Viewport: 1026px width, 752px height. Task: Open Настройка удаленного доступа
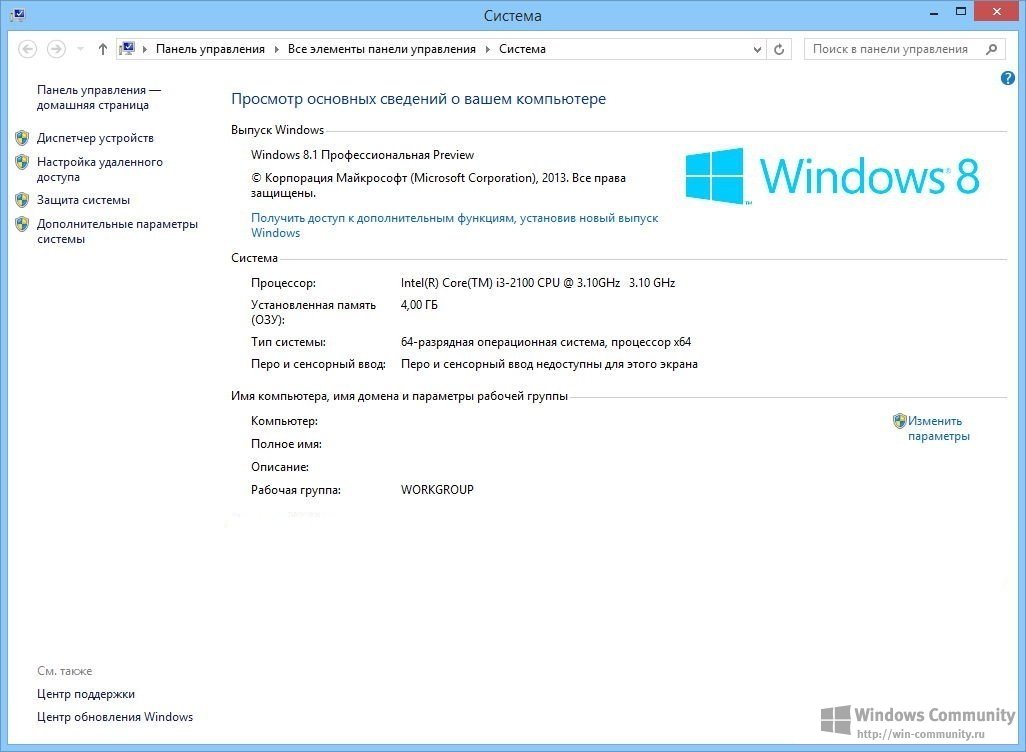coord(100,170)
